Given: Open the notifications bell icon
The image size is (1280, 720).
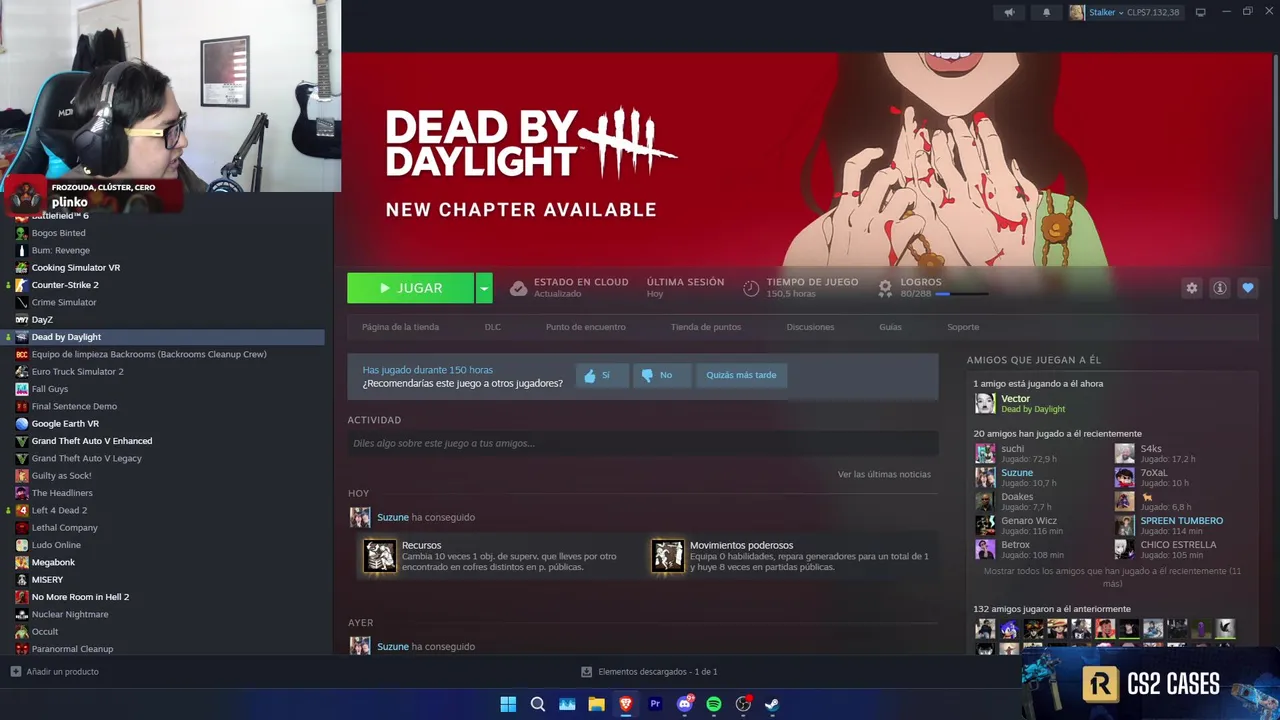Looking at the screenshot, I should 1047,12.
